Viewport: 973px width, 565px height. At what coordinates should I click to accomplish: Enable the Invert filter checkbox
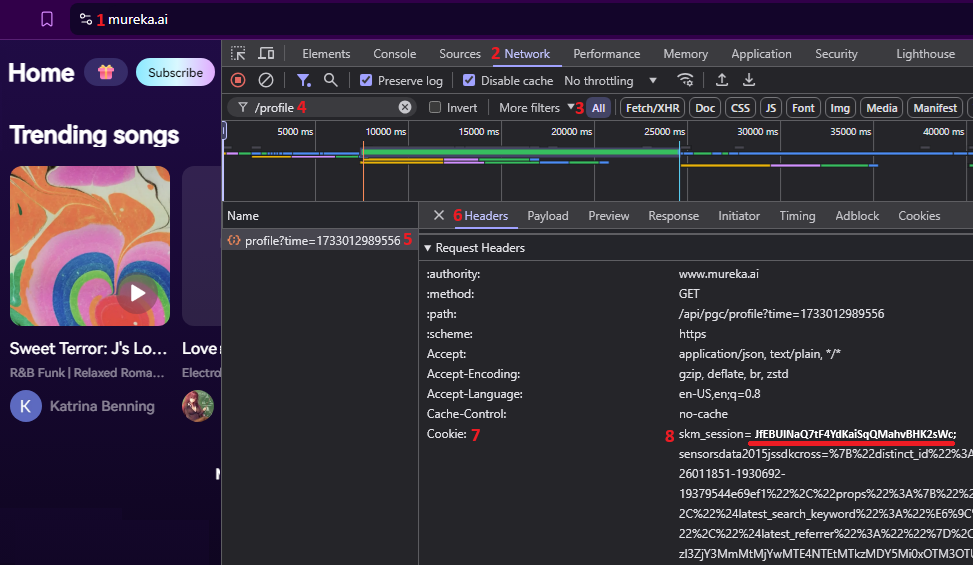435,107
